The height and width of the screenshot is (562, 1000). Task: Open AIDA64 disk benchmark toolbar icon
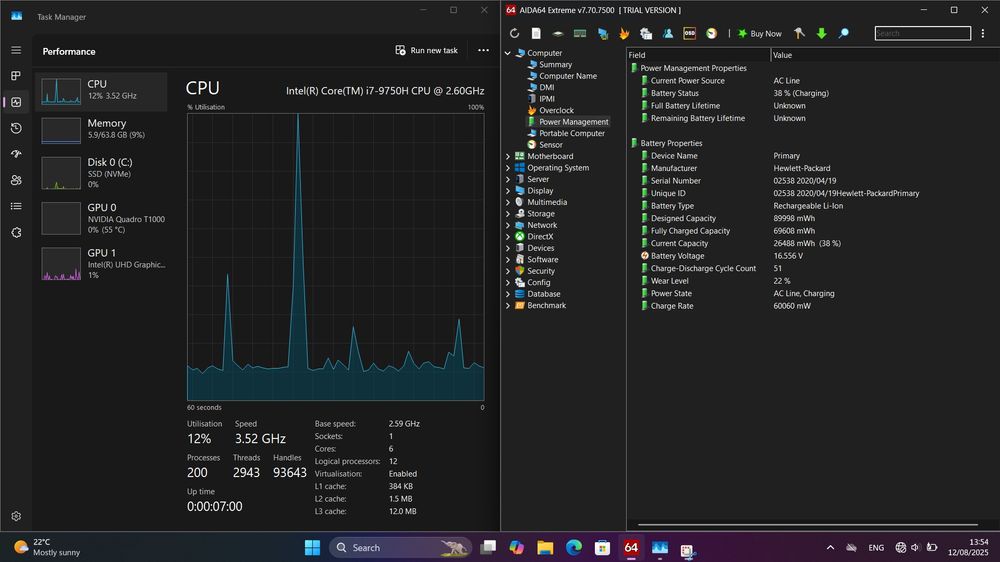pyautogui.click(x=557, y=33)
